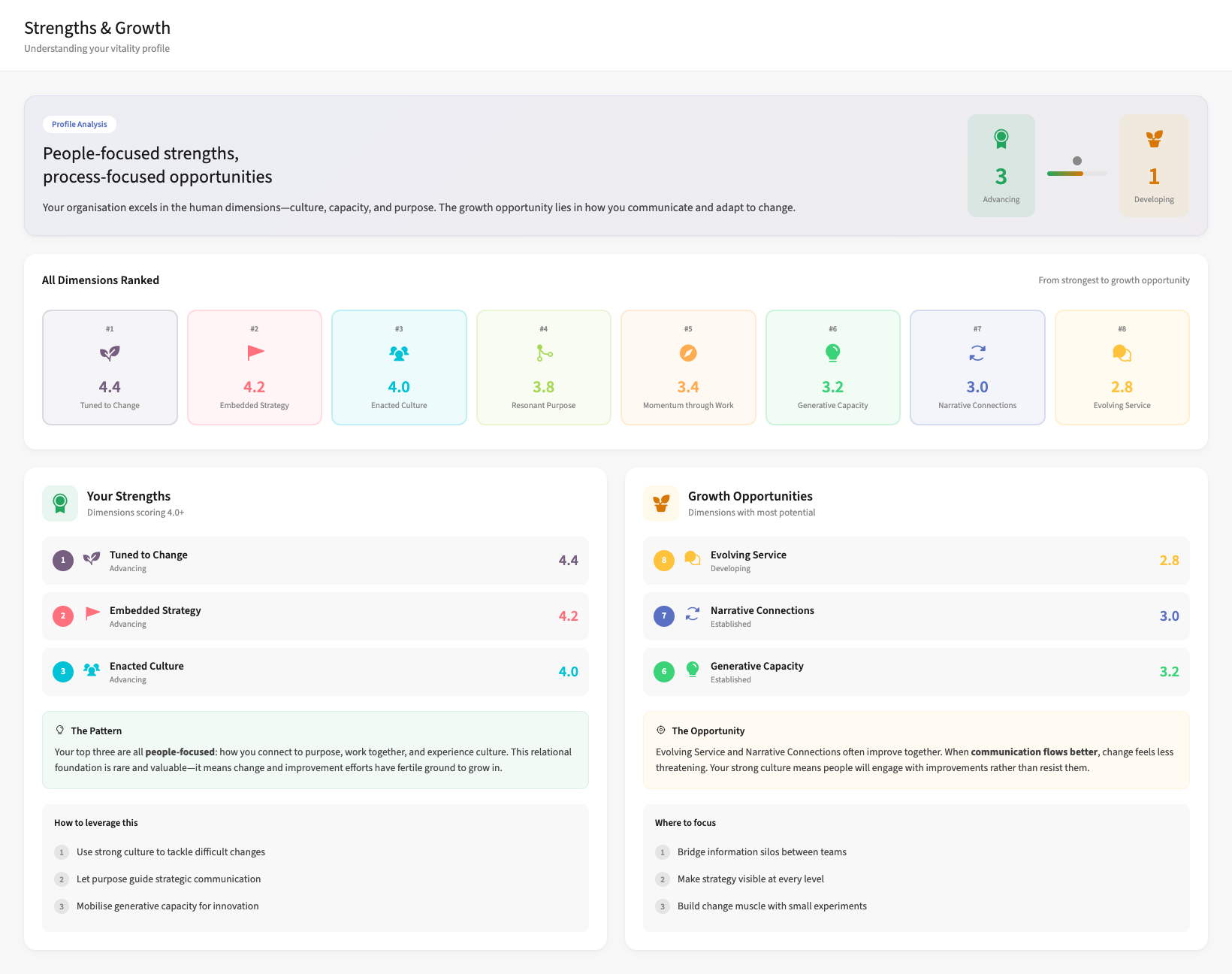1232x974 pixels.
Task: Click the green ribbon award icon above Advancing count
Action: tap(1001, 139)
